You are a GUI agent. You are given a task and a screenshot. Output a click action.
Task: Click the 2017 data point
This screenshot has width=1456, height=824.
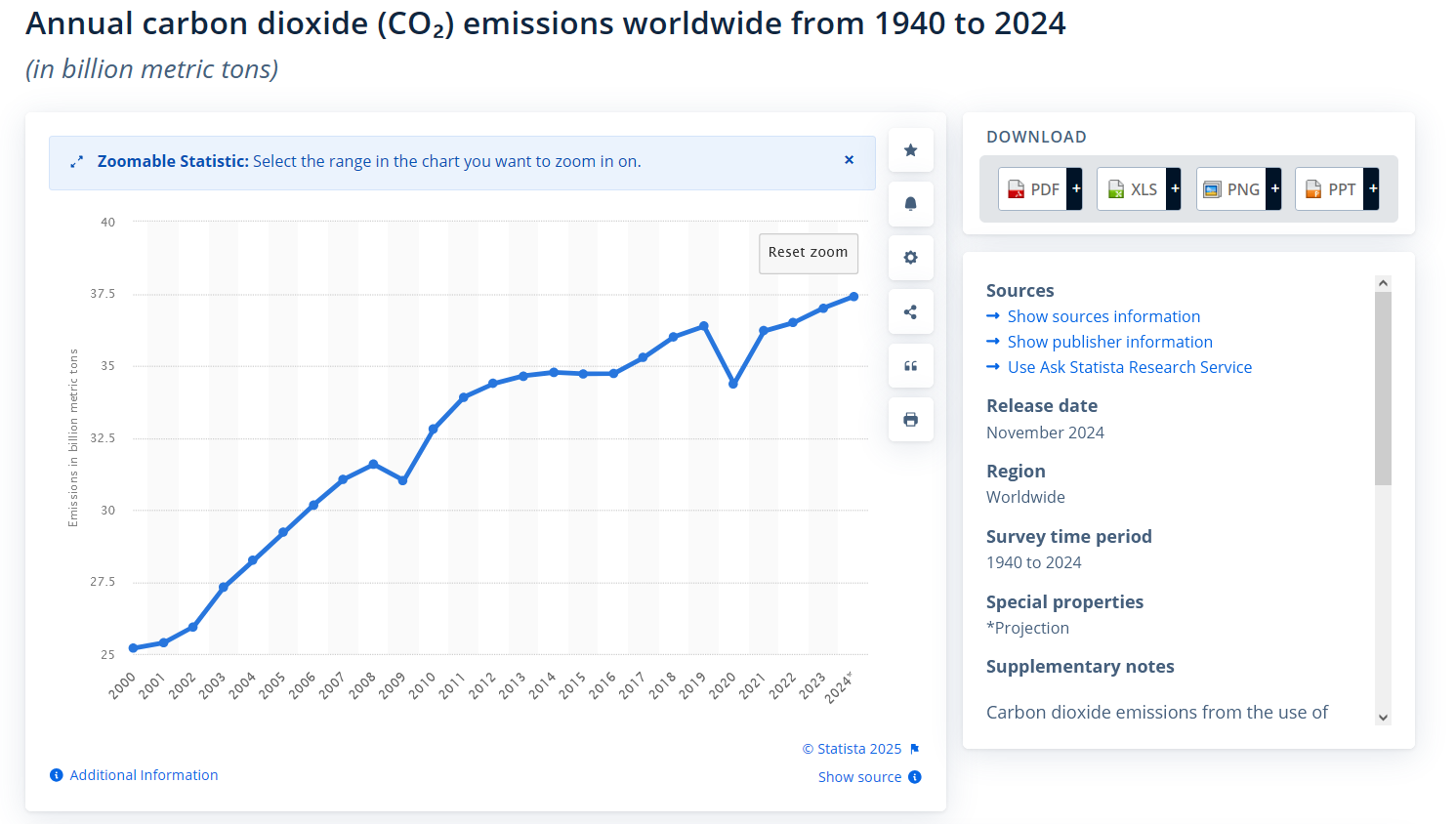pos(643,357)
